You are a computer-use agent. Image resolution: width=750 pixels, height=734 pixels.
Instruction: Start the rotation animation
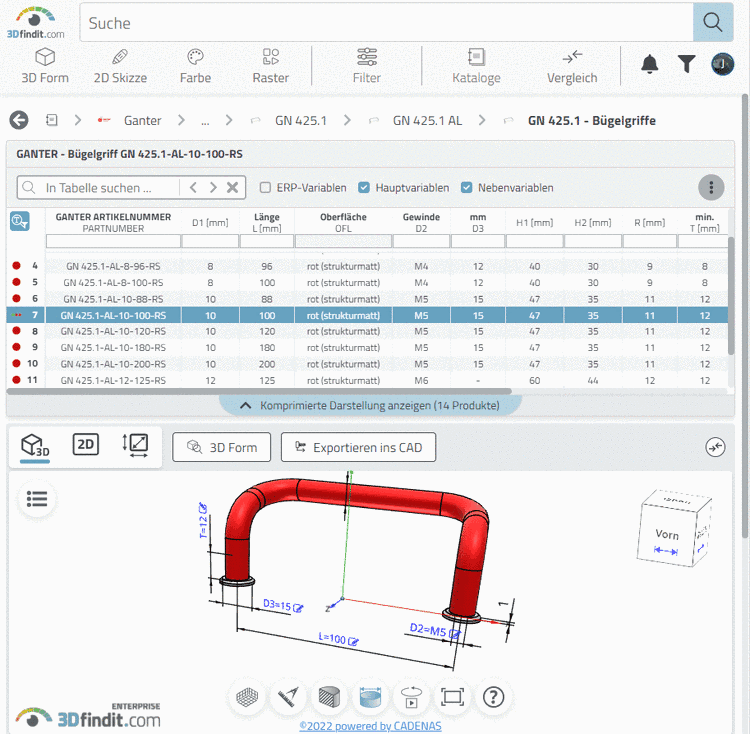pos(411,697)
